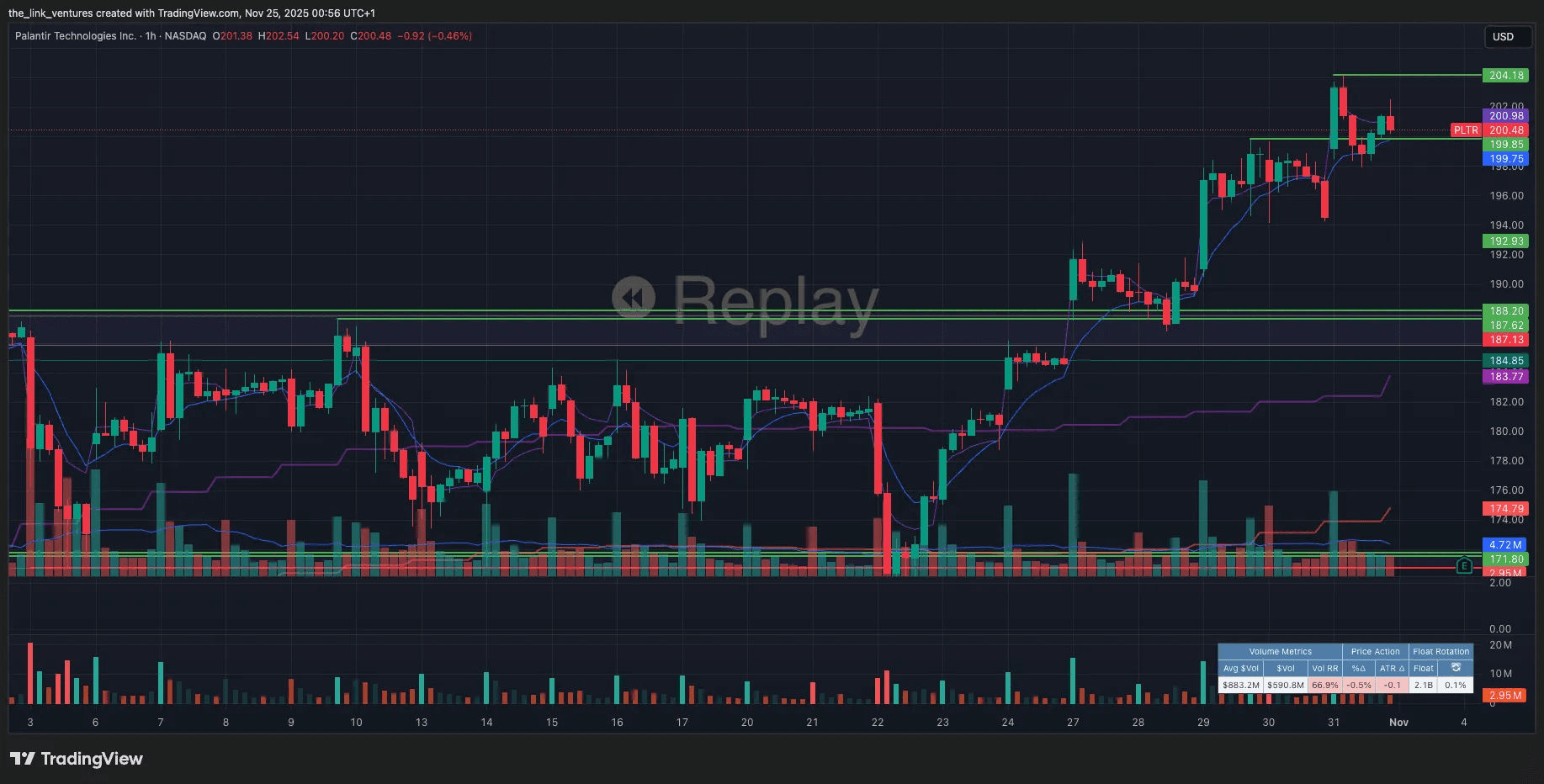Screen dimensions: 1544x784
Task: Click the 0.1% float rotation cell
Action: 1456,685
